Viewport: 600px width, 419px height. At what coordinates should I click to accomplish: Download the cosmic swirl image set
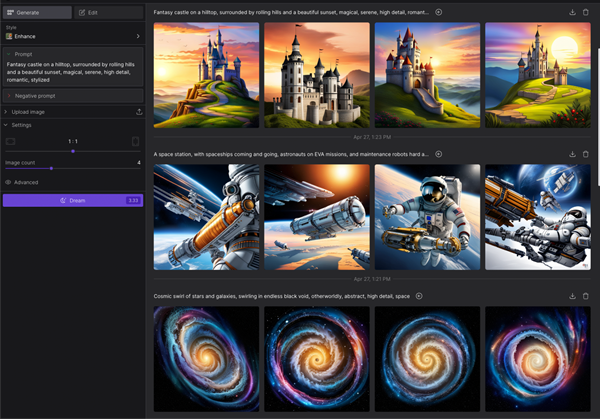coord(572,296)
